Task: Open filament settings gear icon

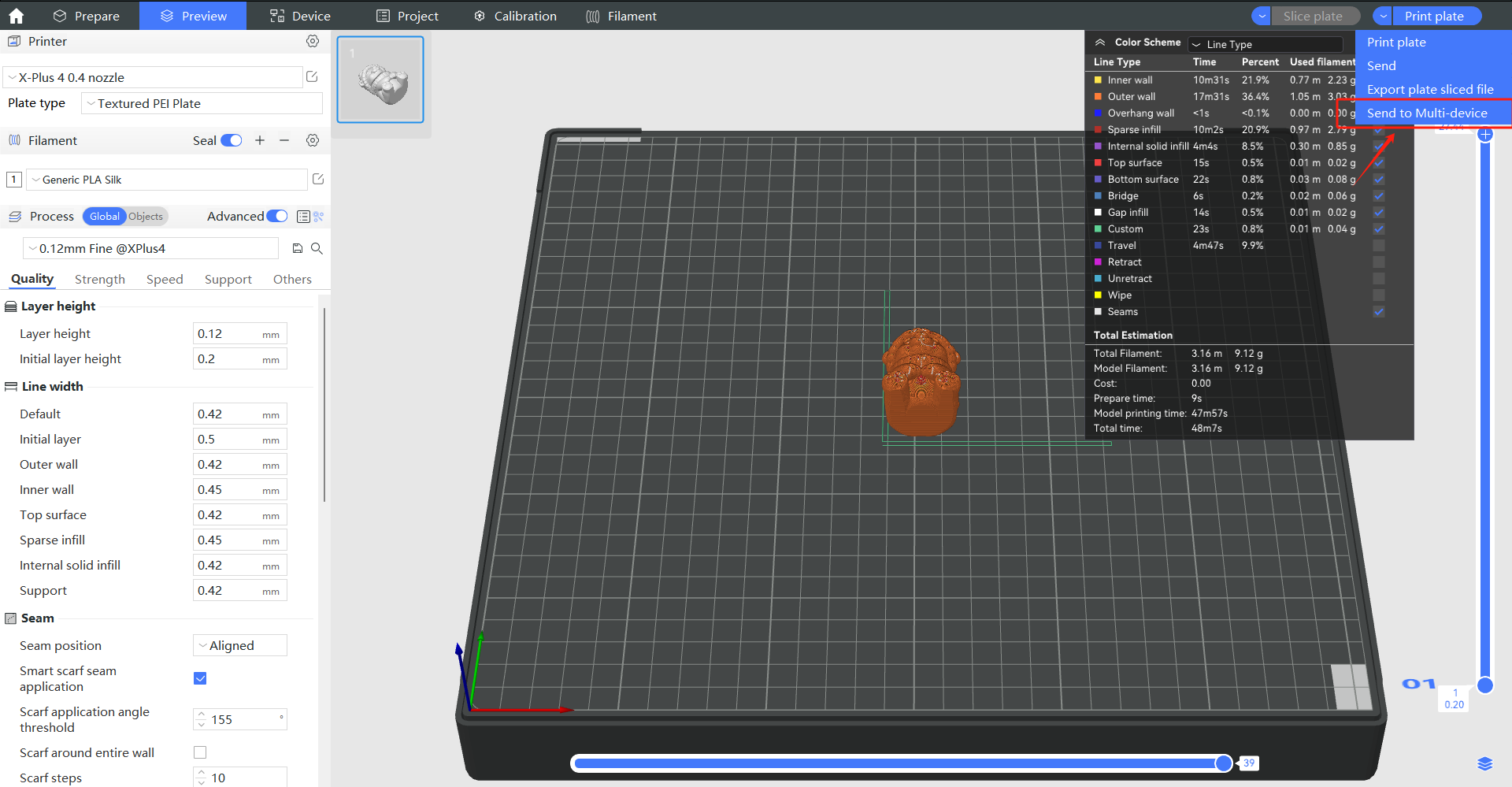Action: point(313,140)
